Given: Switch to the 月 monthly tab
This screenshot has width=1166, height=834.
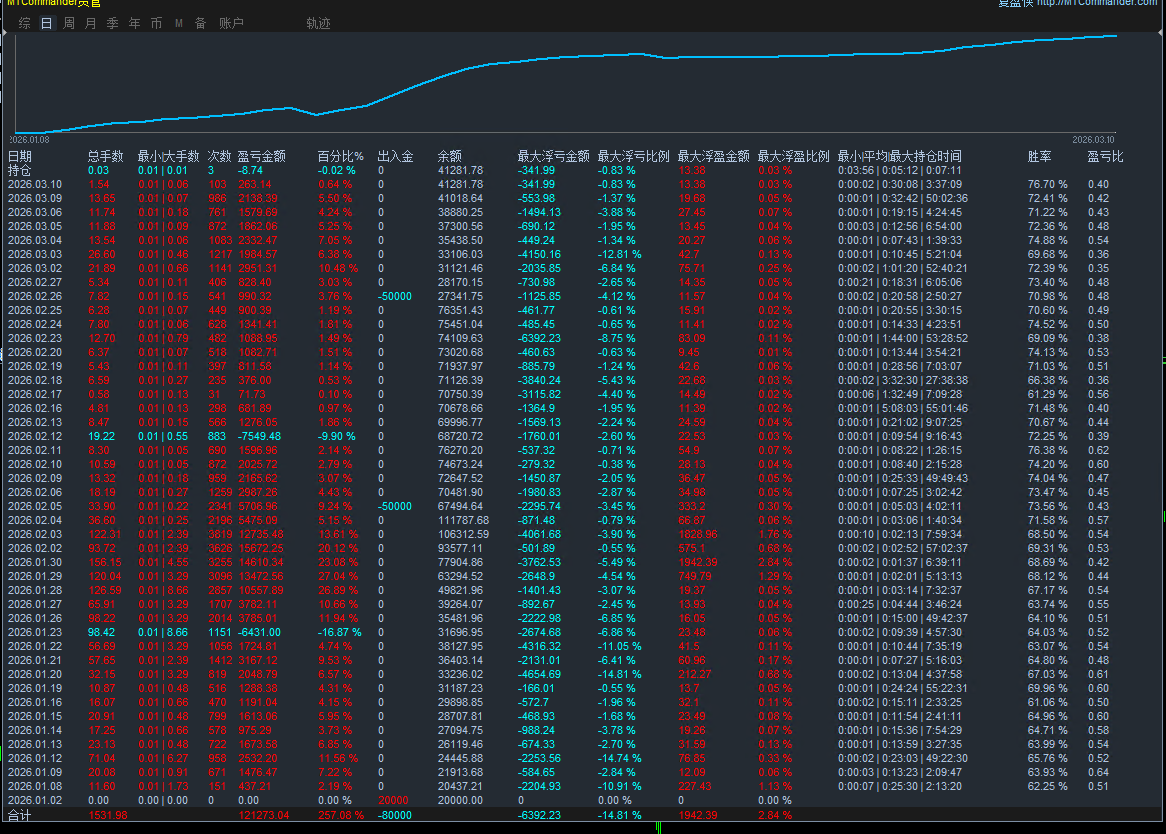Looking at the screenshot, I should tap(90, 23).
